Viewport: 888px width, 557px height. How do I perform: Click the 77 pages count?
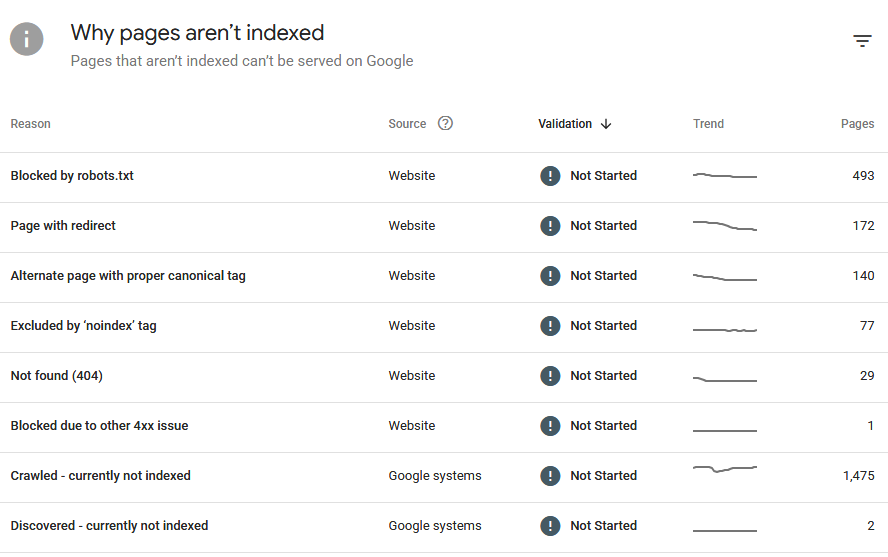867,326
